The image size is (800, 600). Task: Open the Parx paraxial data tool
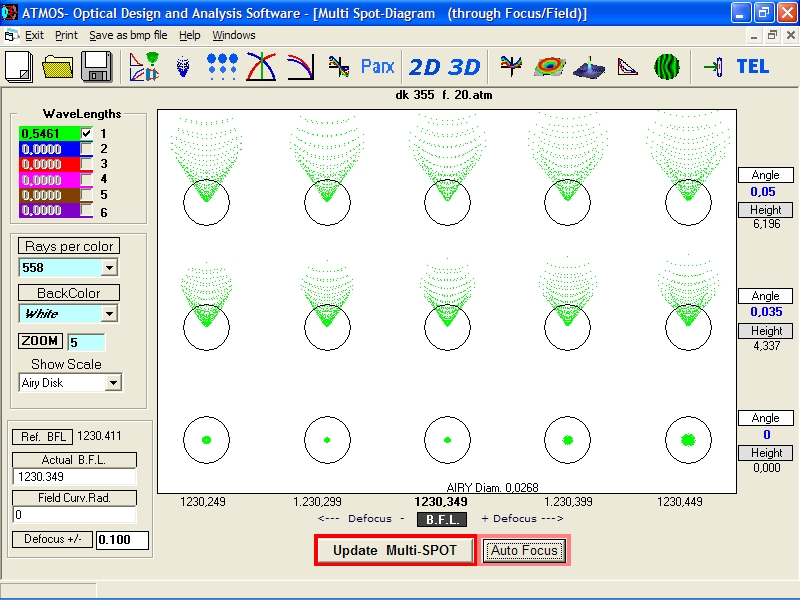pyautogui.click(x=377, y=67)
